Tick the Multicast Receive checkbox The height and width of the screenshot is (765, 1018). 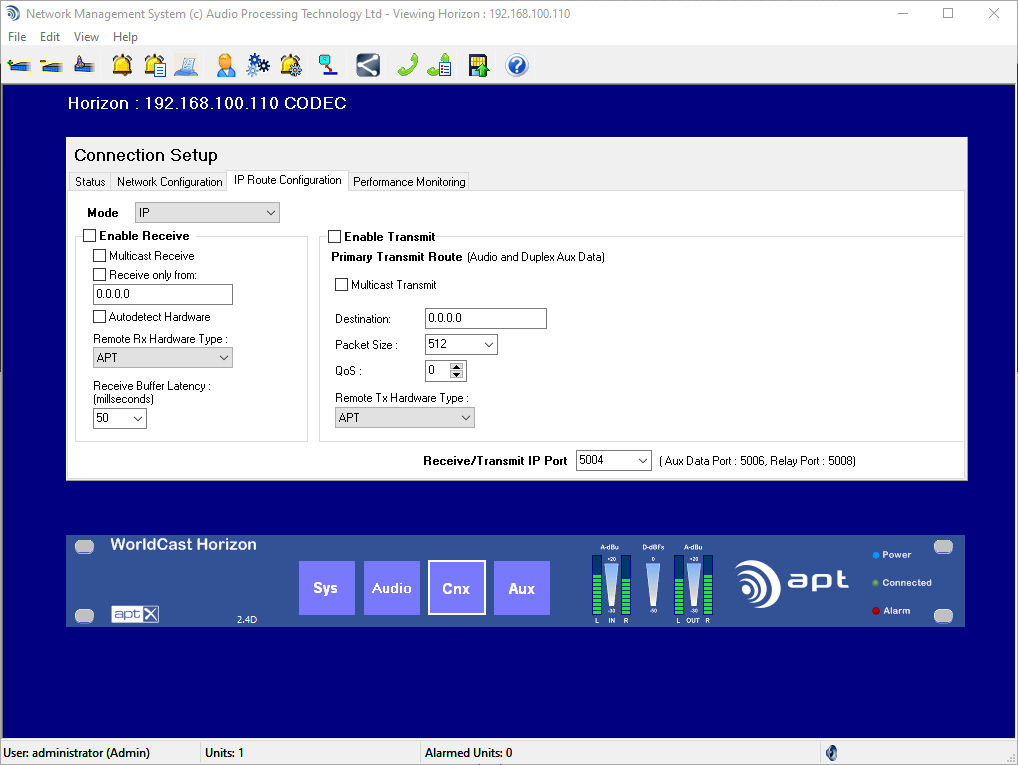(x=99, y=256)
